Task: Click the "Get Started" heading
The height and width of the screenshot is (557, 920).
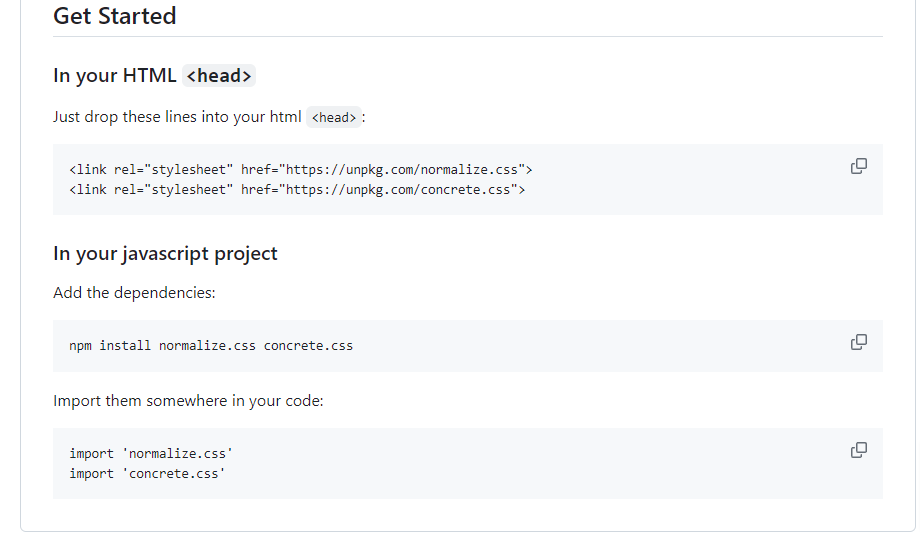Action: coord(115,16)
